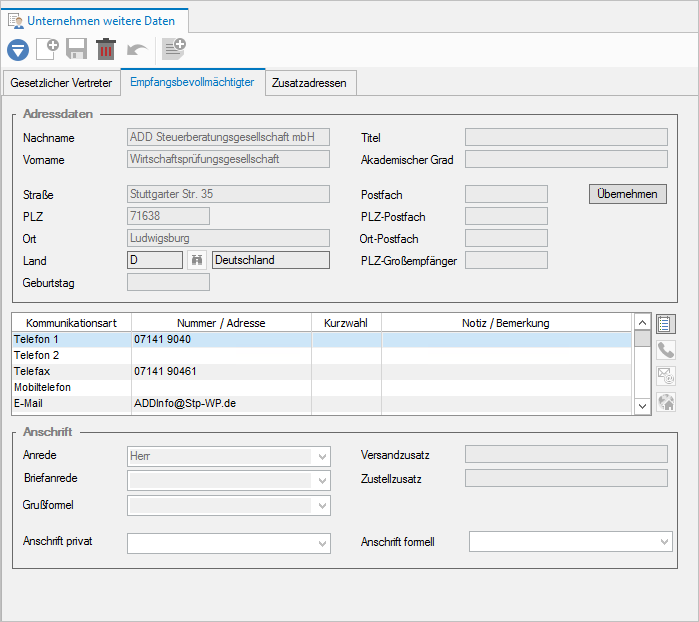Screen dimensions: 699x622
Task: Switch to the Gesetzlicher Vertreter tab
Action: pyautogui.click(x=62, y=83)
